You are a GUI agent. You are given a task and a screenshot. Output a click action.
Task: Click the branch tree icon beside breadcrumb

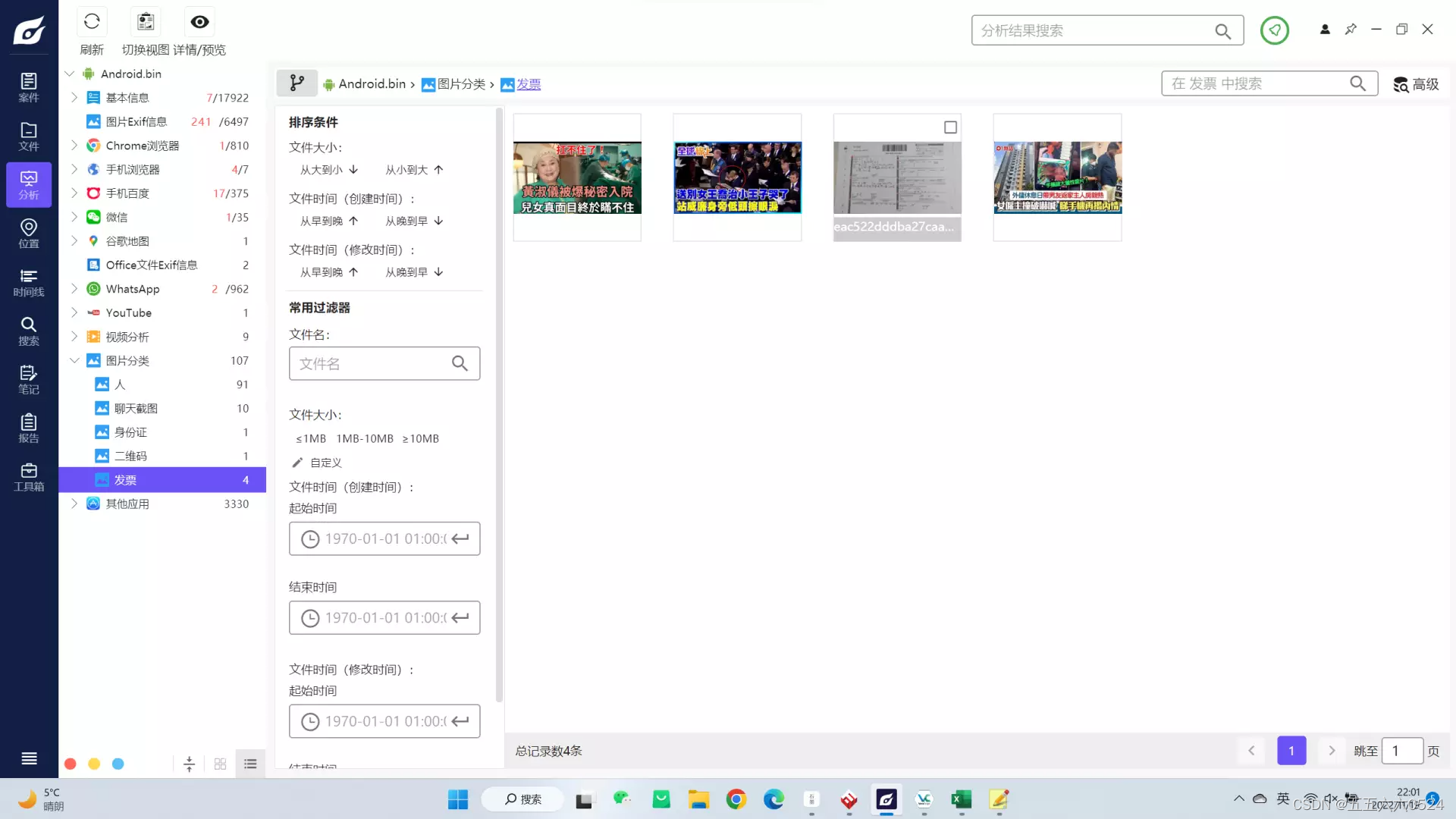pyautogui.click(x=297, y=83)
